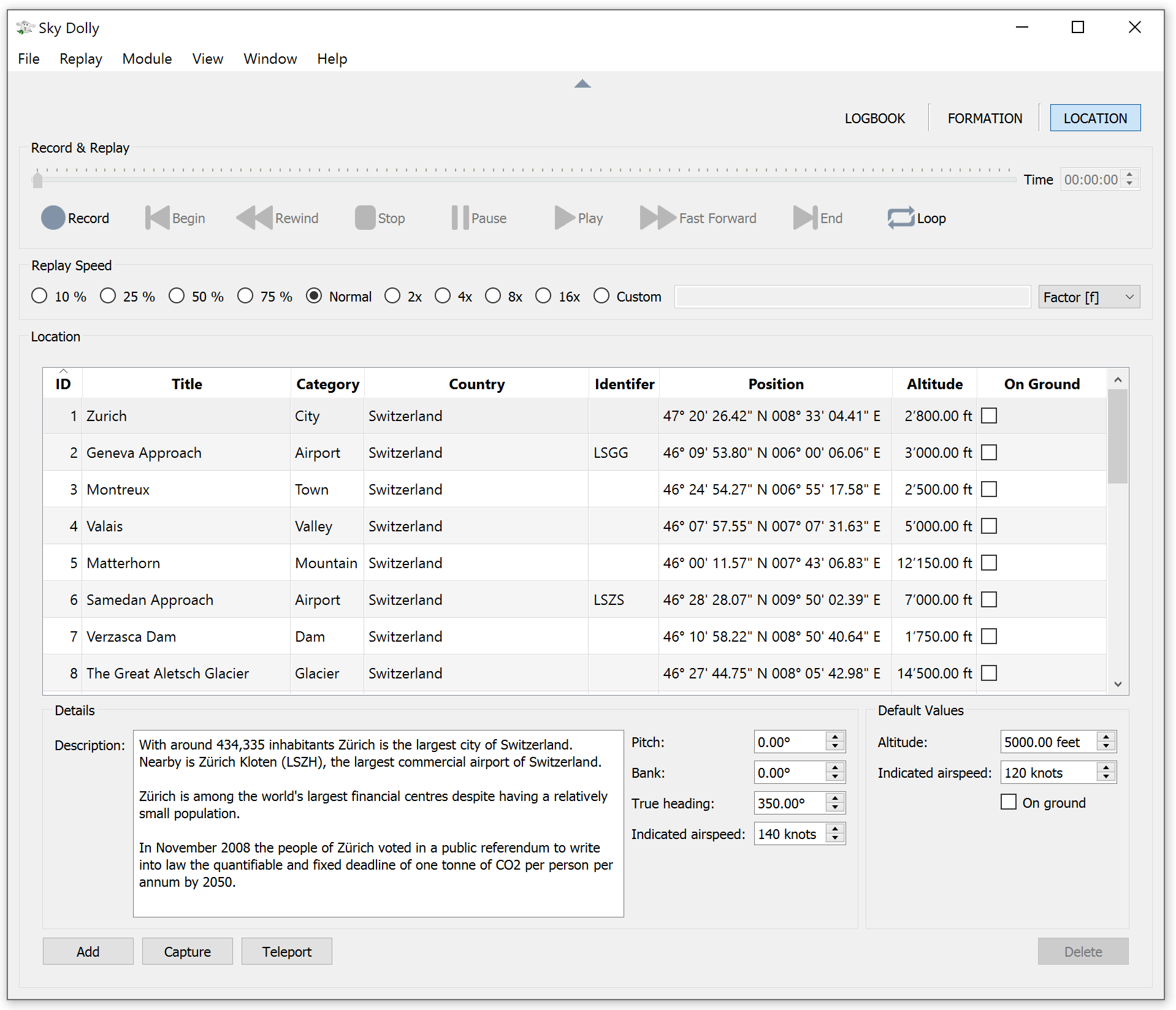Click the Capture button
1176x1010 pixels.
188,951
